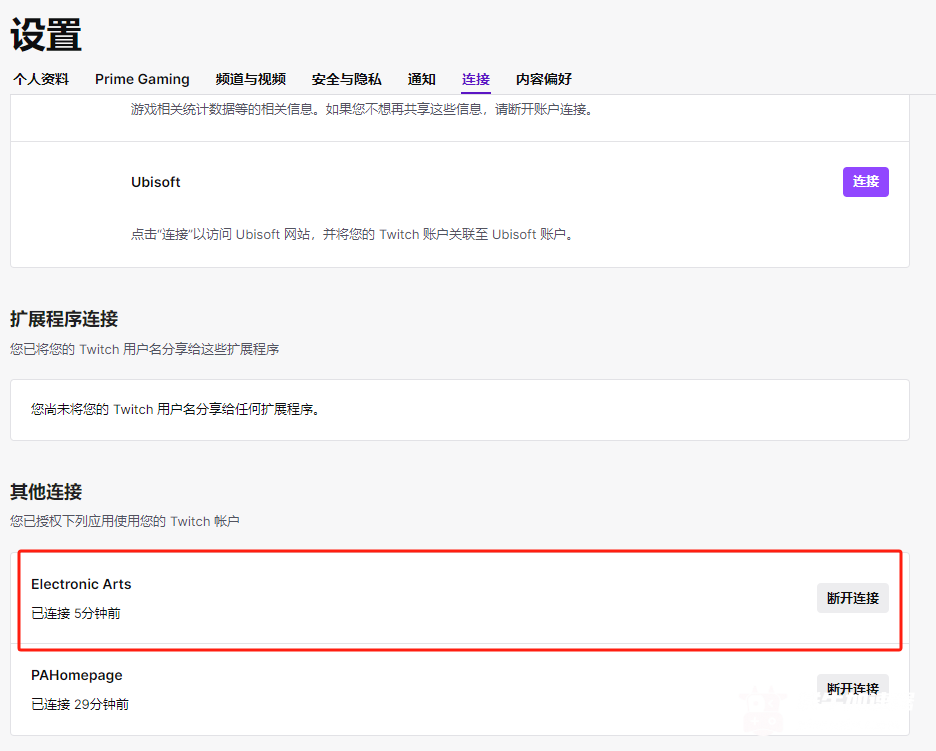
Task: Click the Ubisoft account linking description
Action: pyautogui.click(x=353, y=234)
